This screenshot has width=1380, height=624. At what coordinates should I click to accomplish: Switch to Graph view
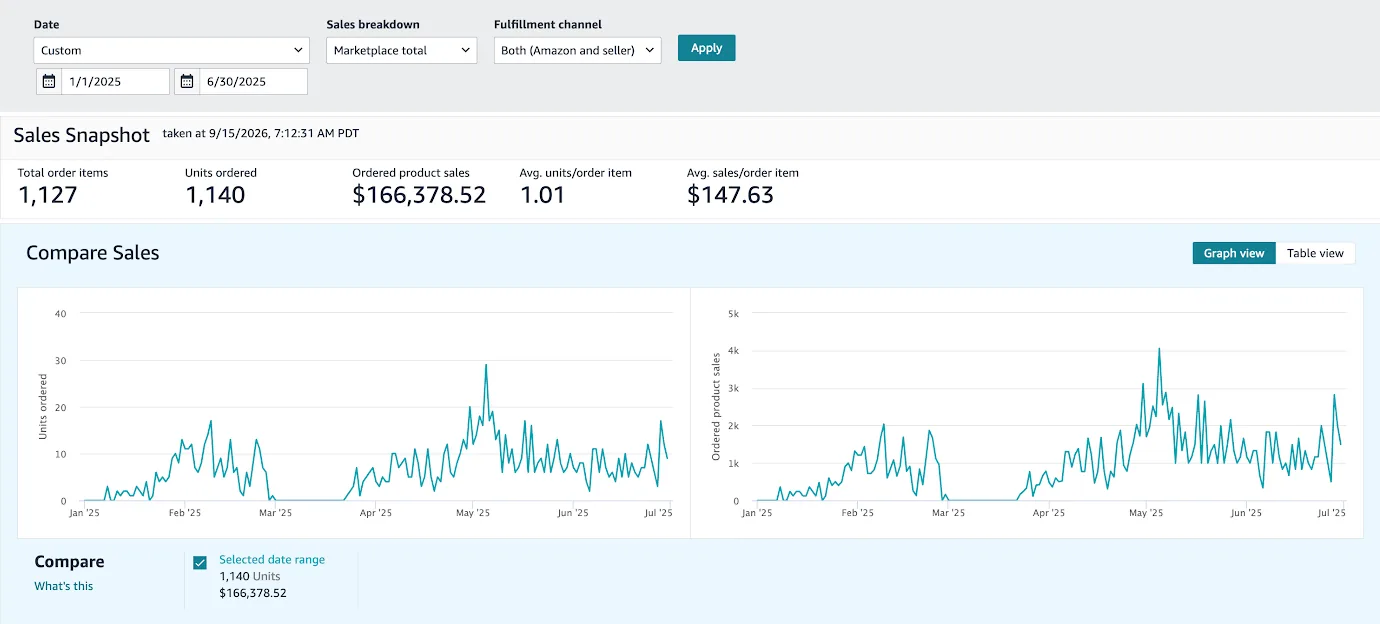point(1234,253)
